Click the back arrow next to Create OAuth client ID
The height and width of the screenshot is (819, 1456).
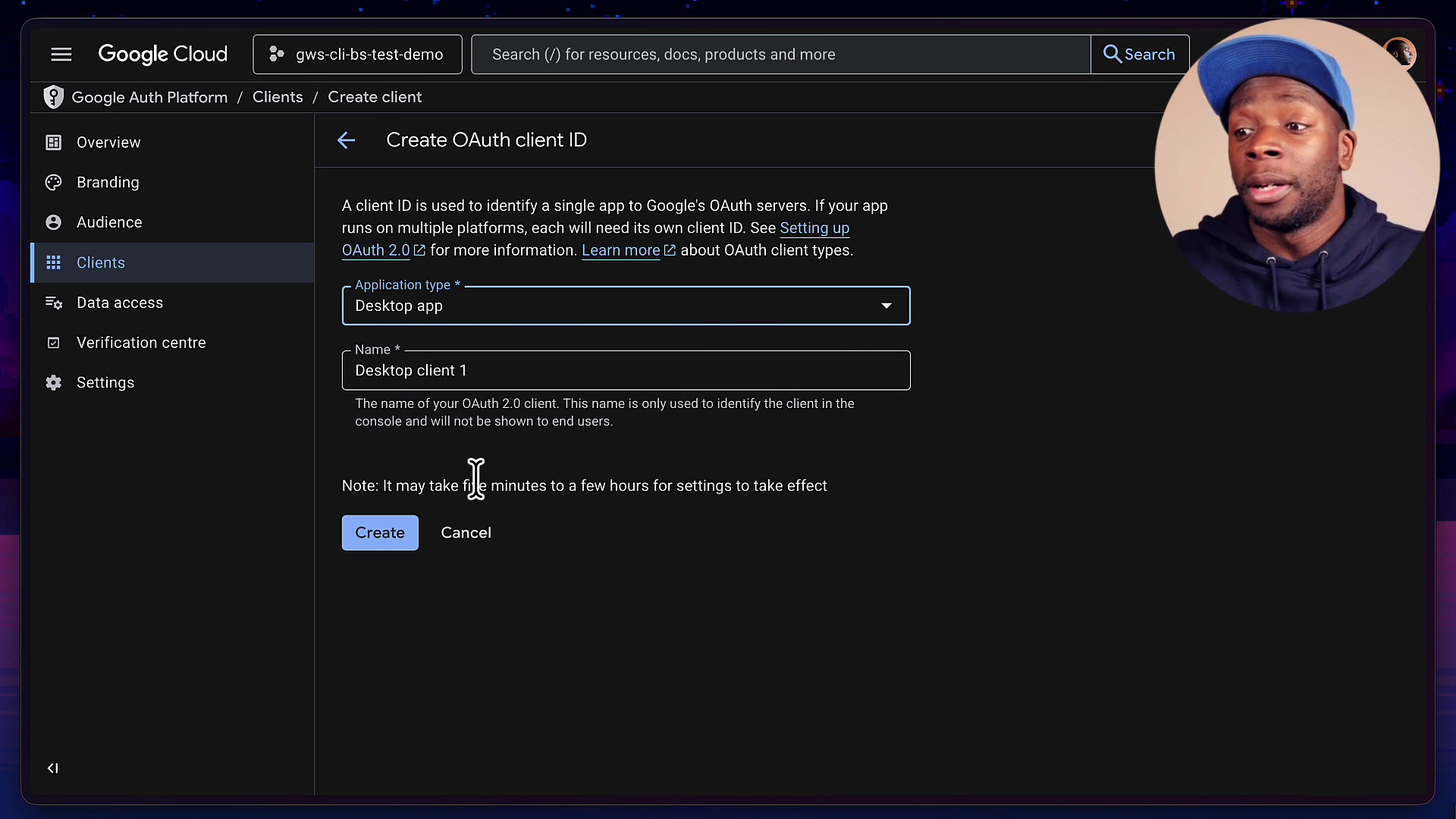(346, 140)
